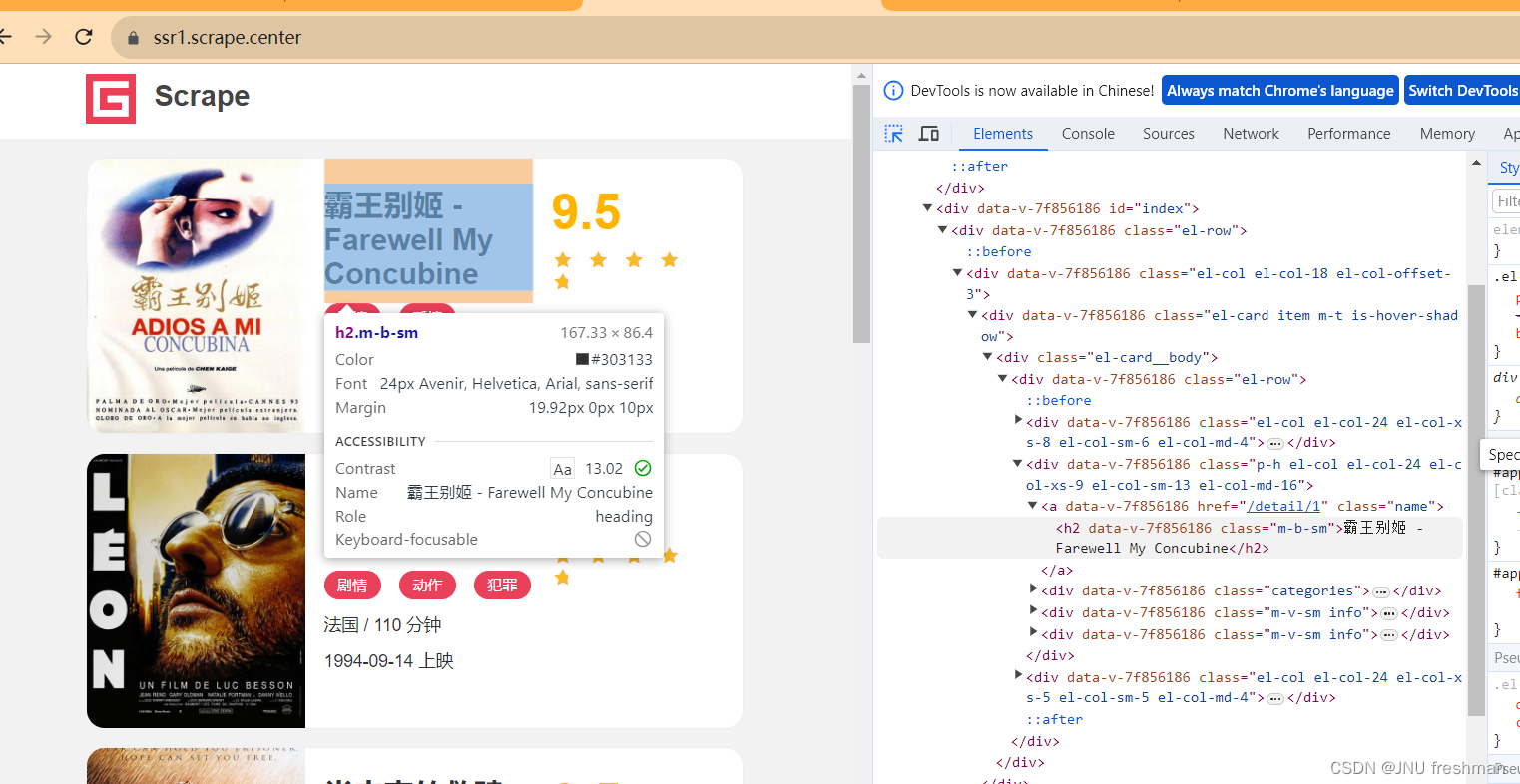Open the Memory tab
1520x784 pixels.
click(x=1447, y=134)
